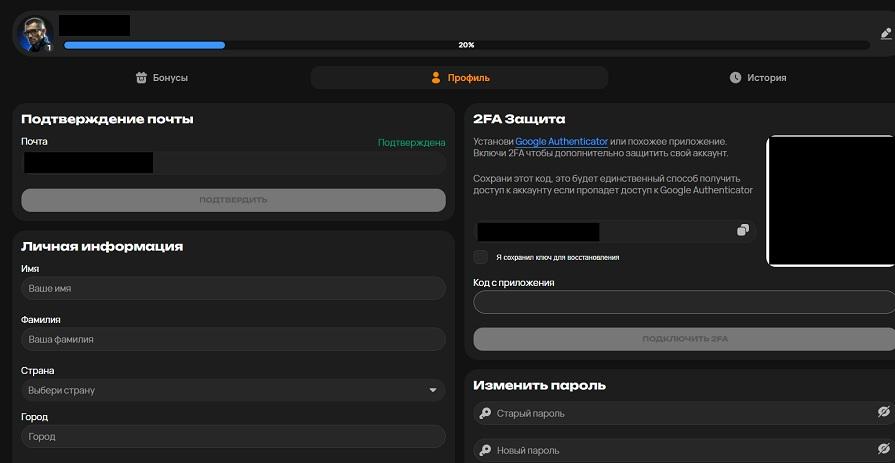Click the Новый пароль input field
This screenshot has height=463, width=895.
pos(684,450)
